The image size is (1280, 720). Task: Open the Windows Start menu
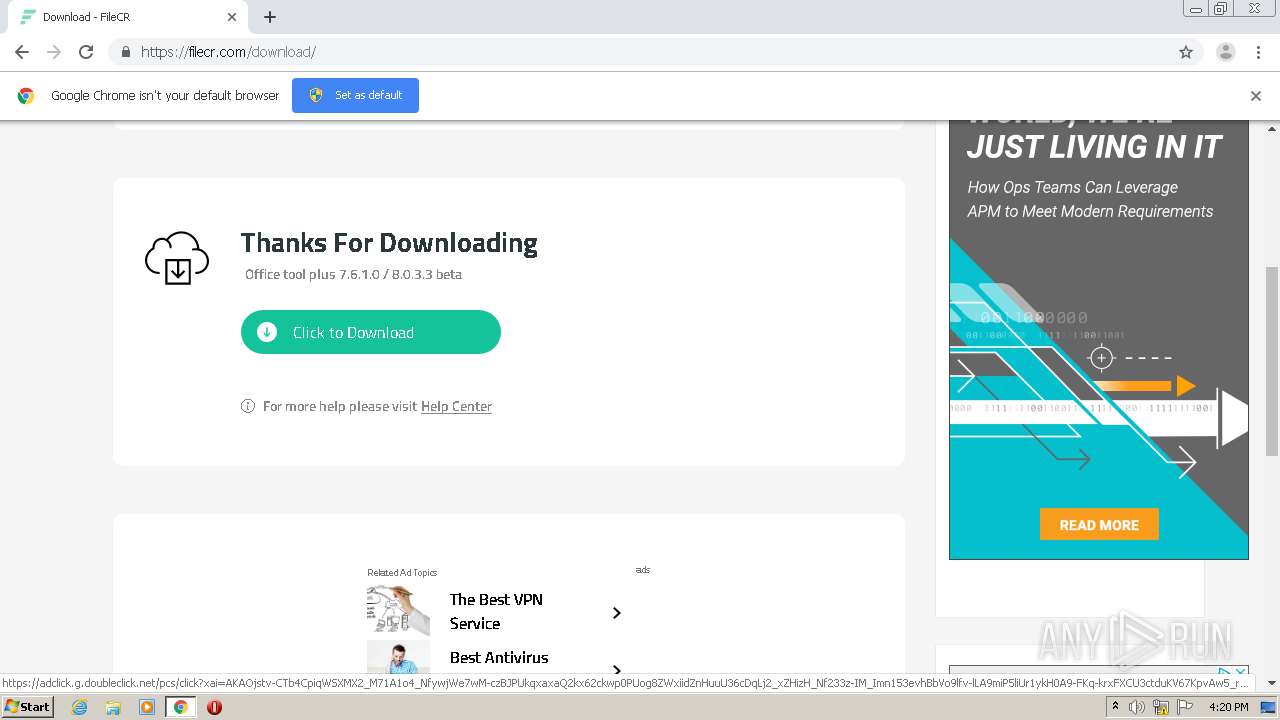pyautogui.click(x=28, y=707)
